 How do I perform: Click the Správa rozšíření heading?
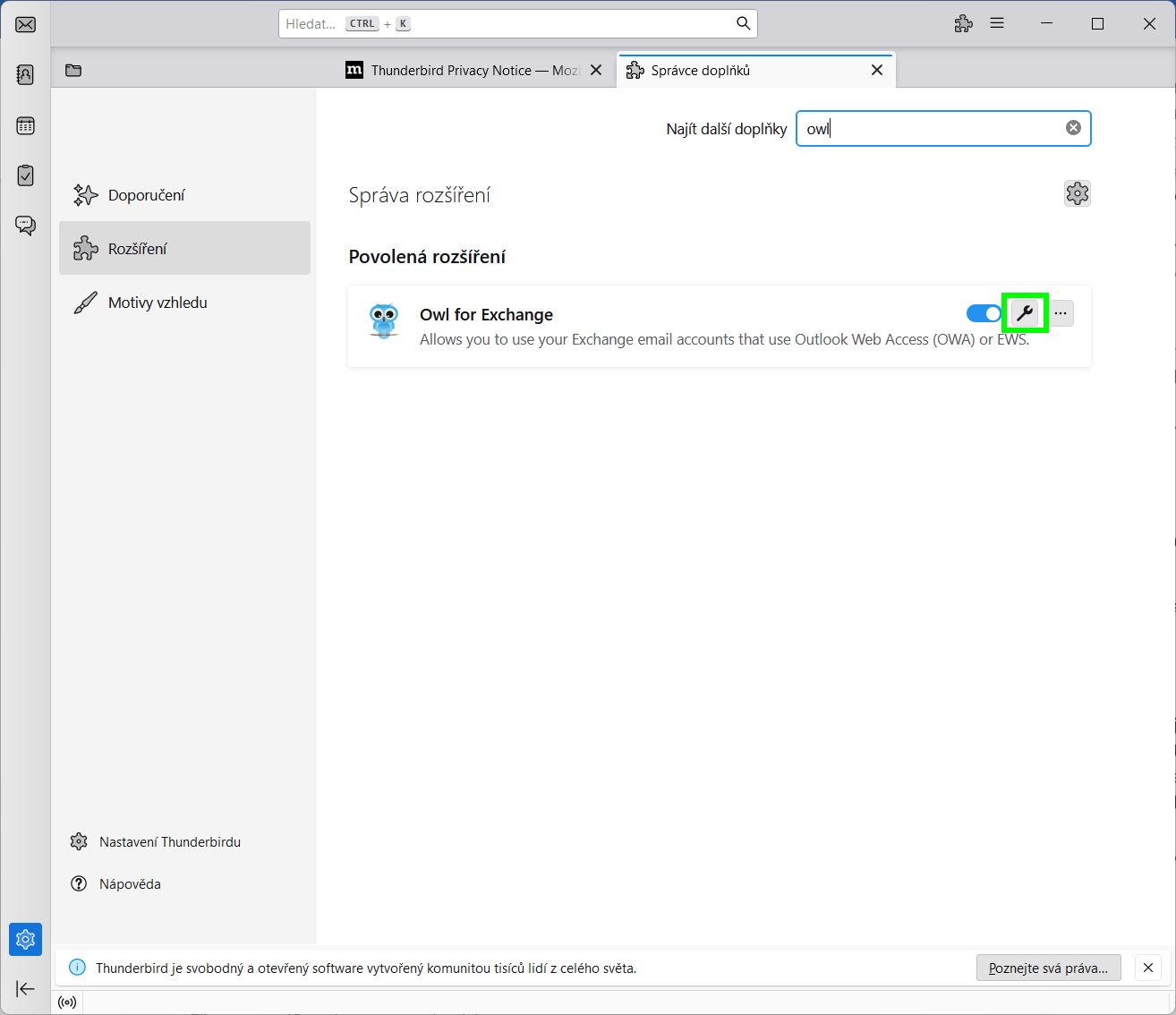tap(420, 195)
